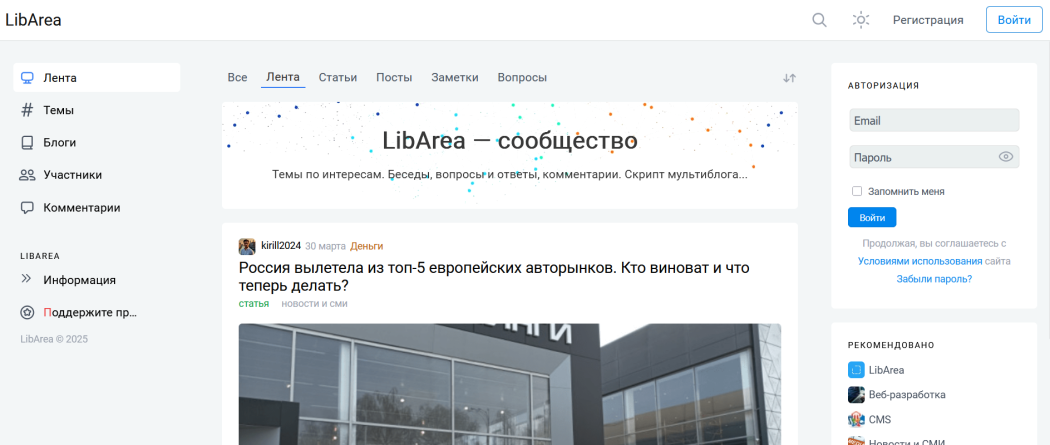Viewport: 1050px width, 445px height.
Task: Click the 30 марта post date
Action: pos(325,246)
